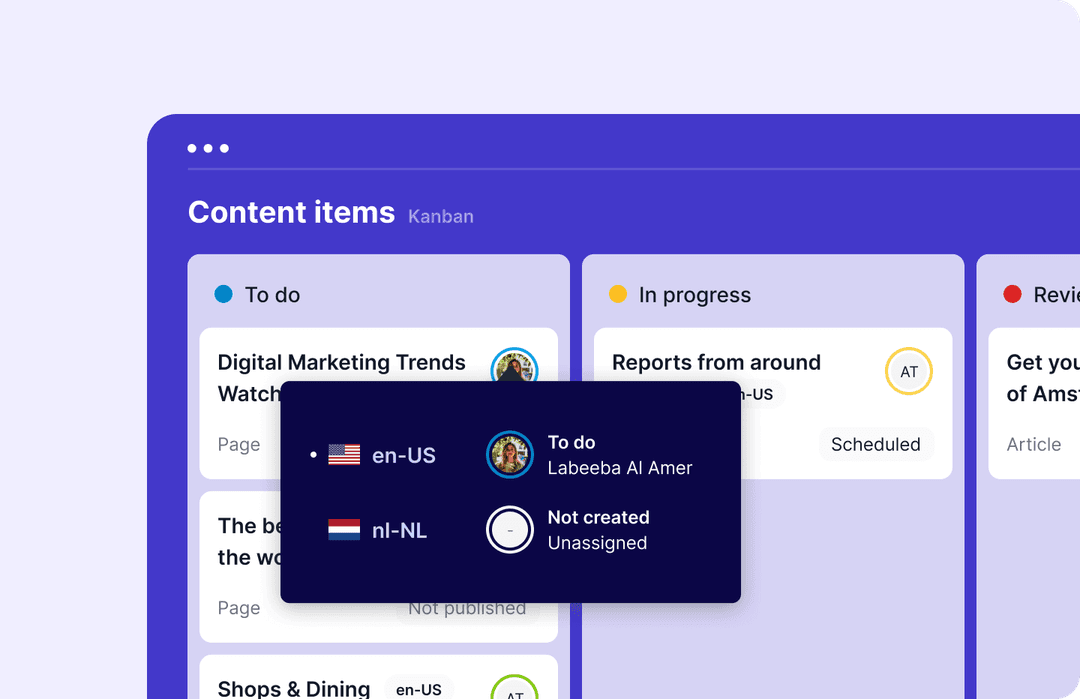1080x699 pixels.
Task: Click the red status dot beside Review
Action: point(1012,294)
